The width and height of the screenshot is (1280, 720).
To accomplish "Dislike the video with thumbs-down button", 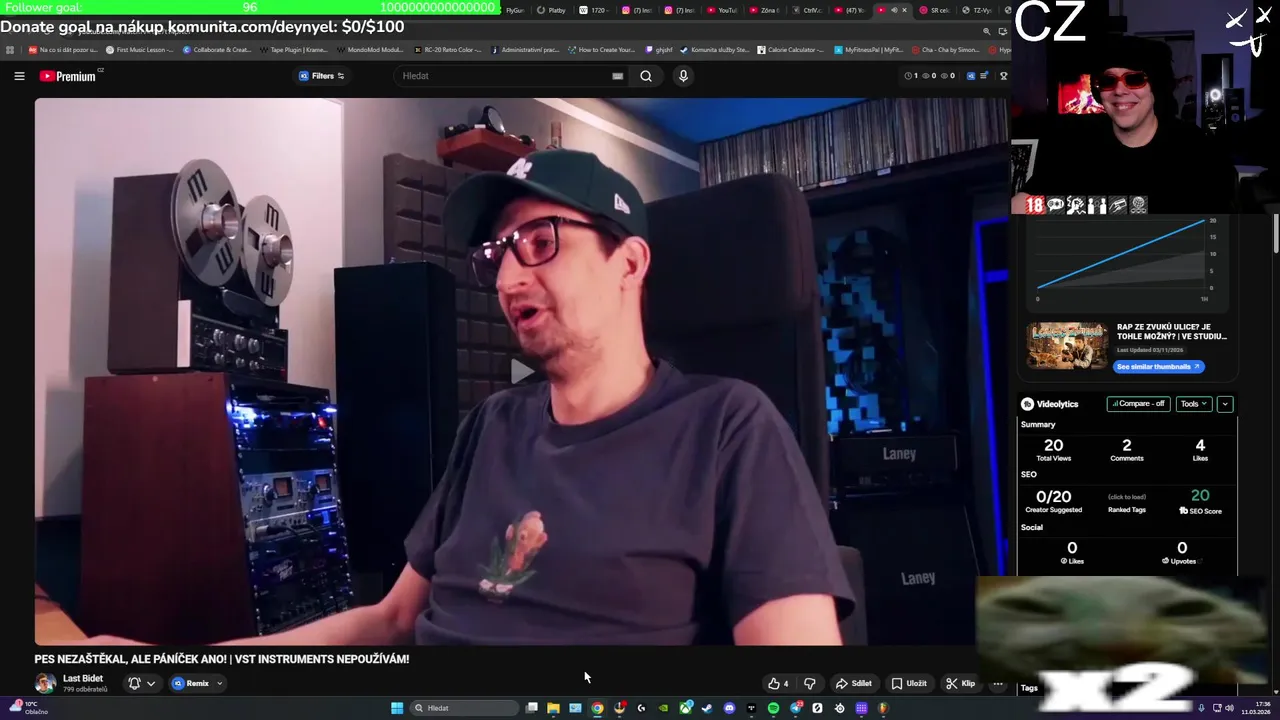I will [x=810, y=684].
